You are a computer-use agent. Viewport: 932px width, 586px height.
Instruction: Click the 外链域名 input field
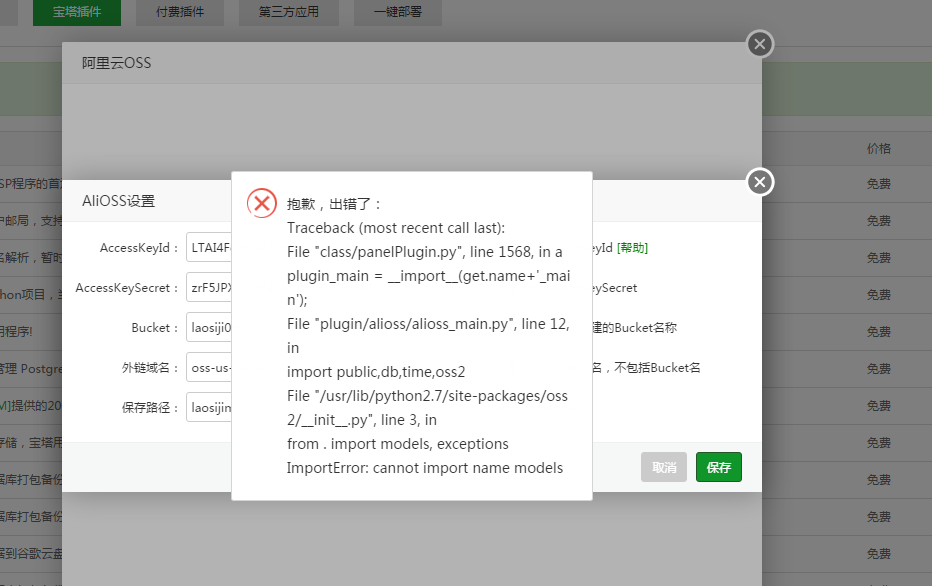(209, 367)
